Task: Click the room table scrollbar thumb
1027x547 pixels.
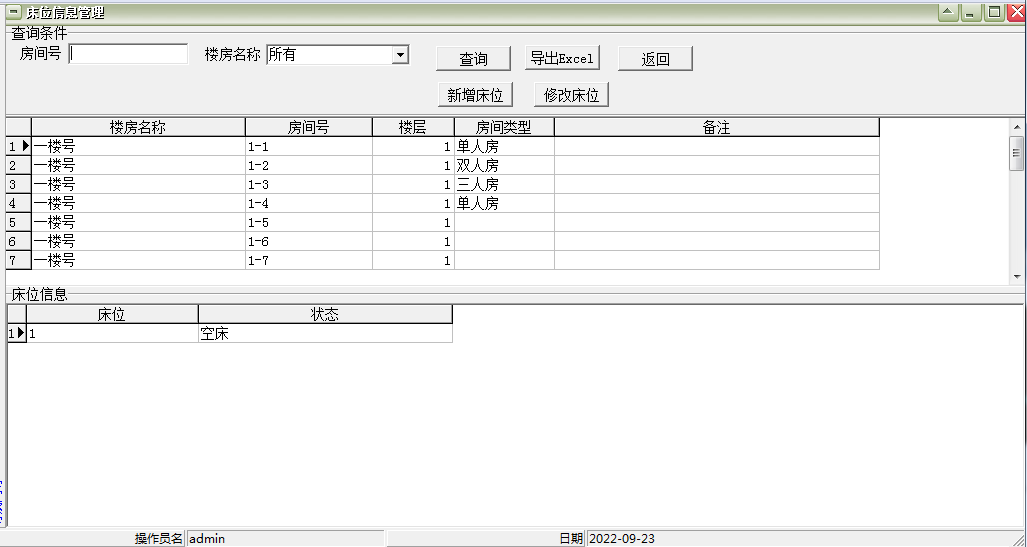Action: coord(1017,153)
